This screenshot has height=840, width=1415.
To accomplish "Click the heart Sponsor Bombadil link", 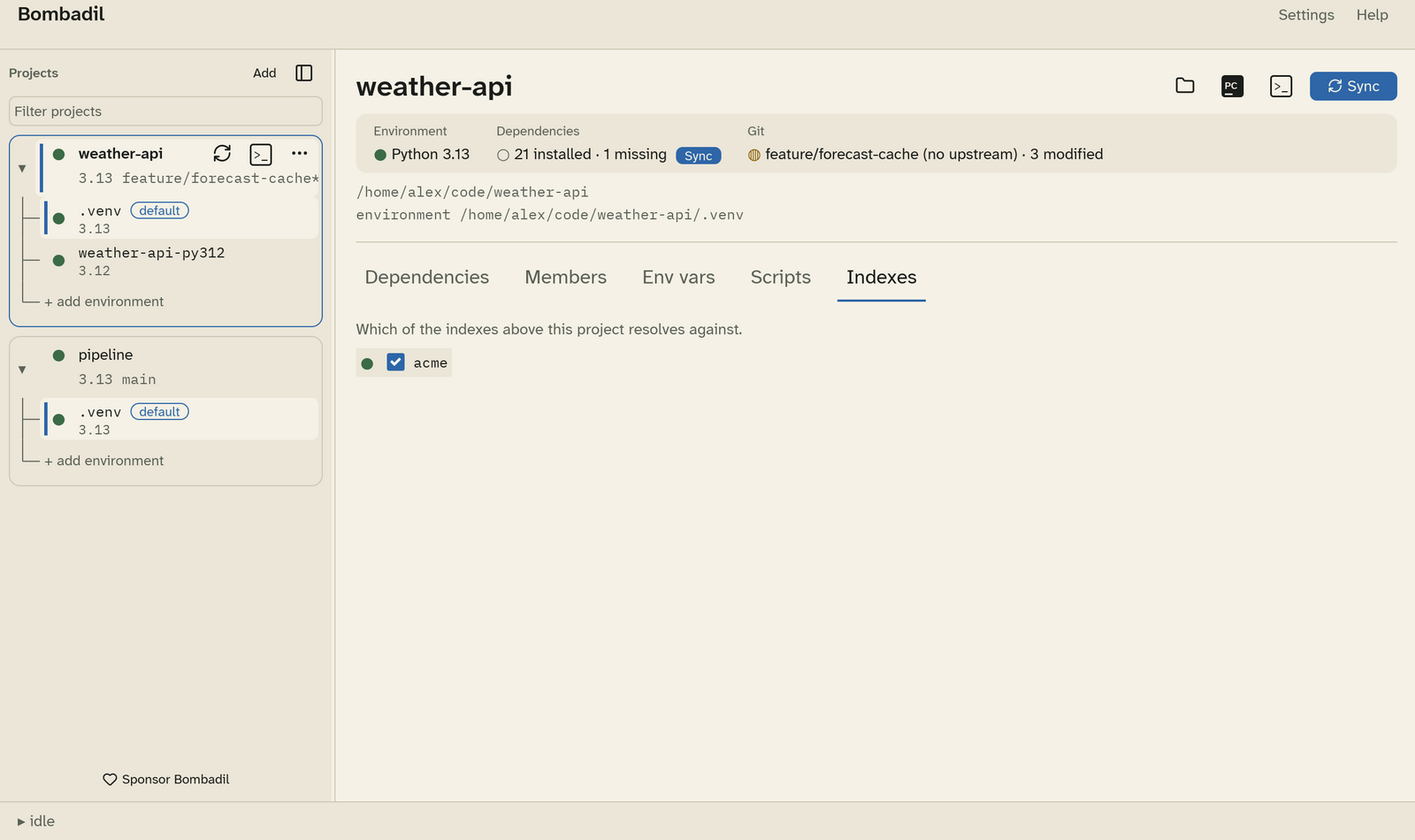I will tap(166, 779).
